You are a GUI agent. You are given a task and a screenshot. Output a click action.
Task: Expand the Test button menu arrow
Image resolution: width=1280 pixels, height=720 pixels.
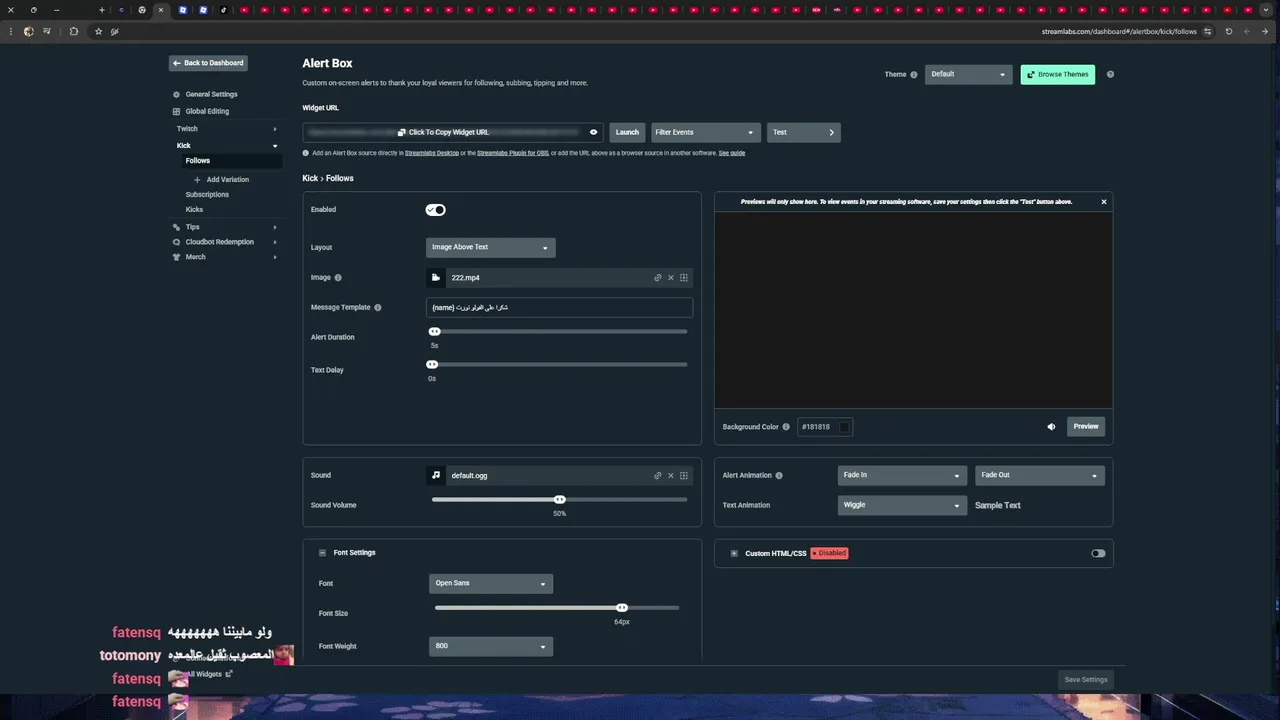pos(831,132)
